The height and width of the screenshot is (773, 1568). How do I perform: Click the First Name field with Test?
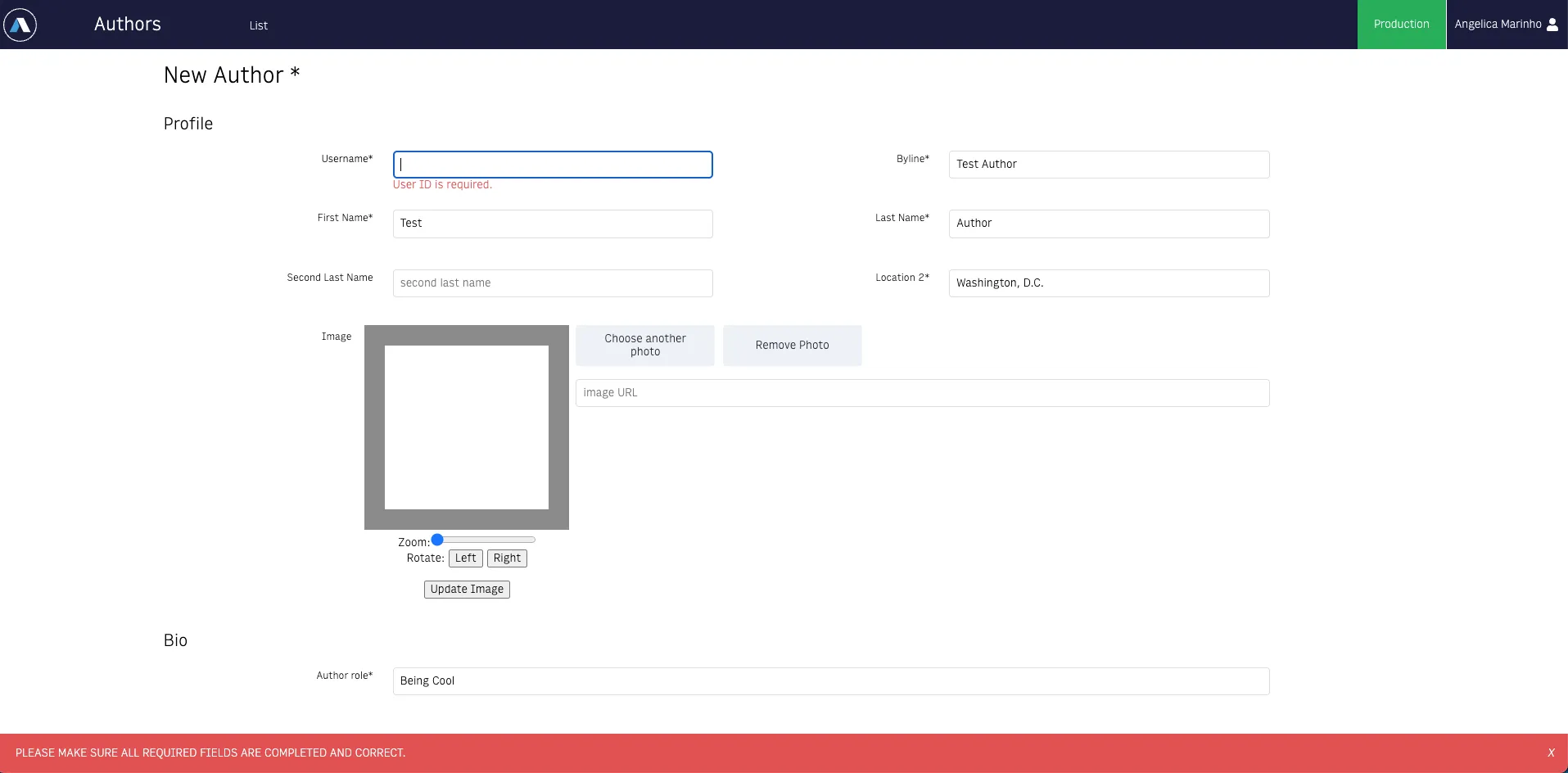point(553,224)
